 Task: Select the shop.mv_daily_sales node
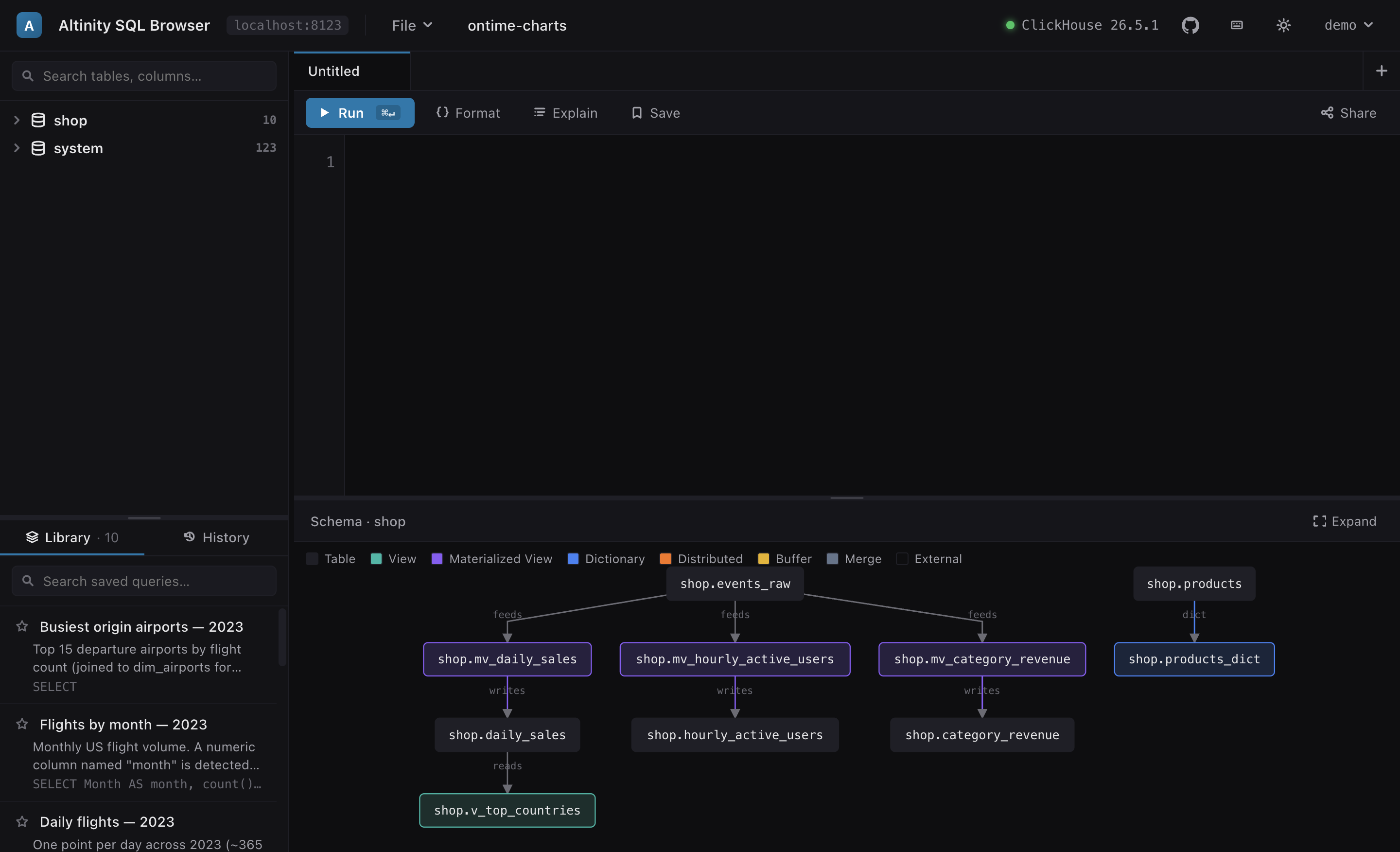[x=507, y=659]
